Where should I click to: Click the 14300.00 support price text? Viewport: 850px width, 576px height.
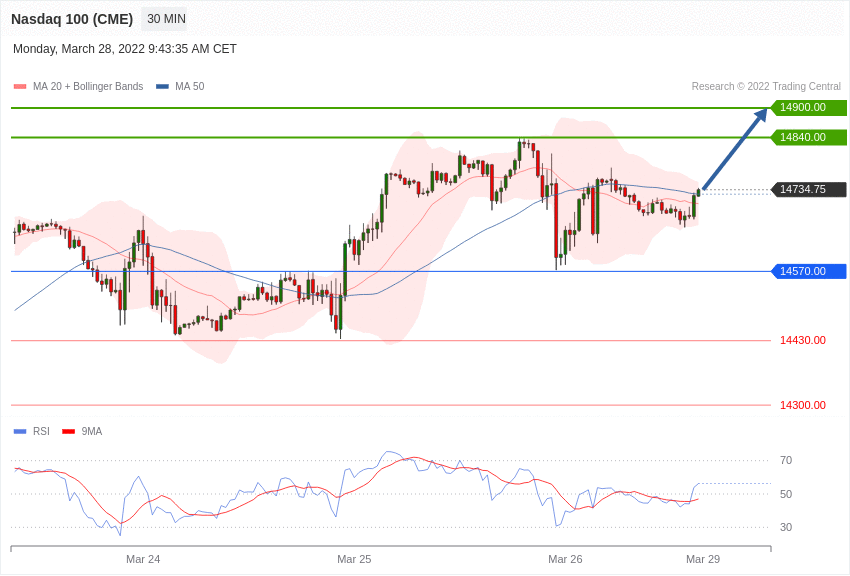803,405
